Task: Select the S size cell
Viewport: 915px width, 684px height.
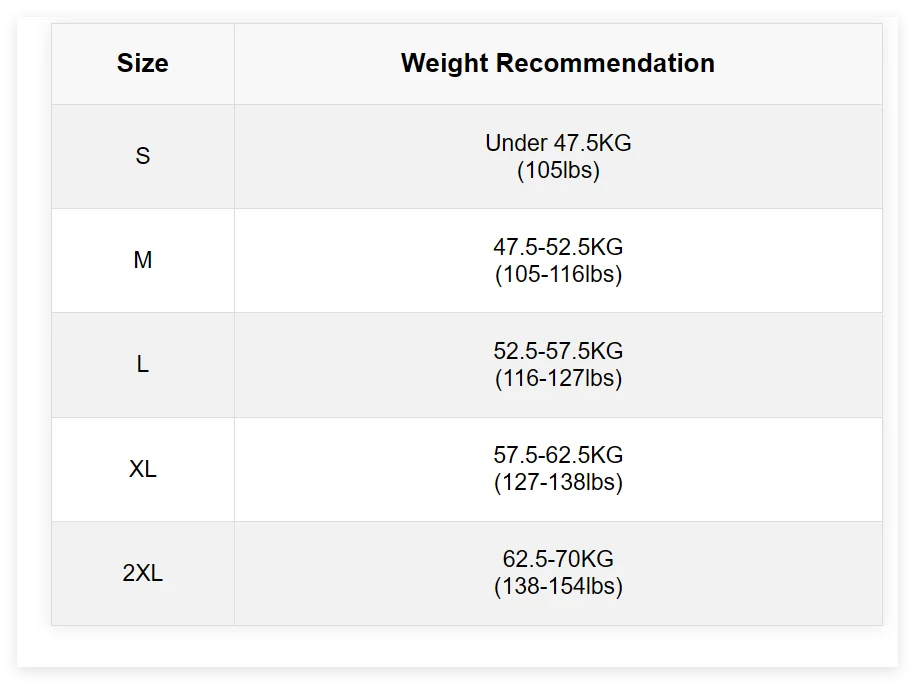Action: (142, 157)
